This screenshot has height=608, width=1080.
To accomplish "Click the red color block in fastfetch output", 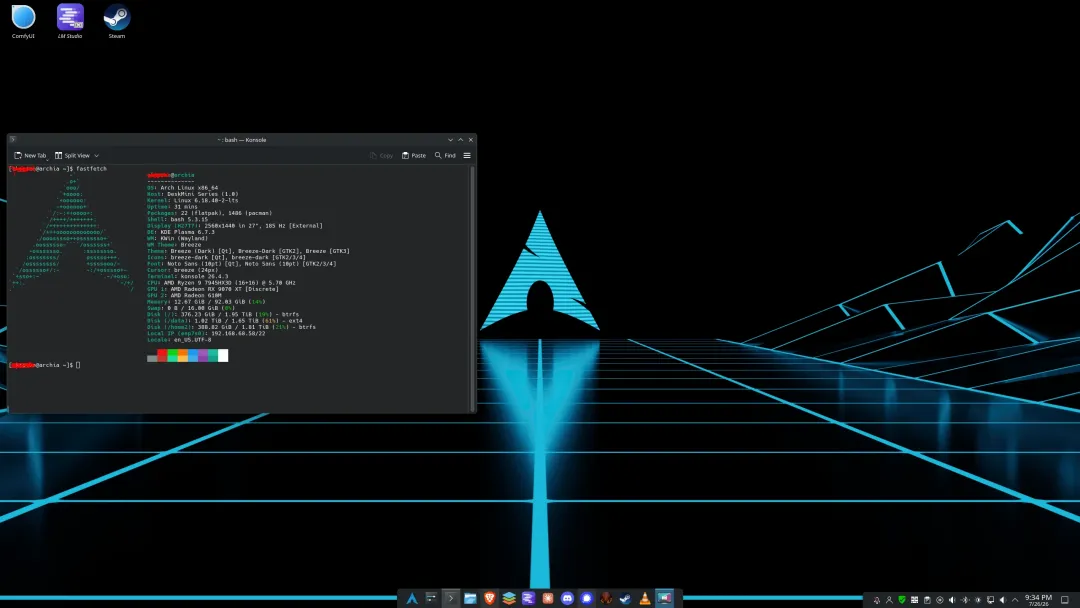I will tap(162, 355).
